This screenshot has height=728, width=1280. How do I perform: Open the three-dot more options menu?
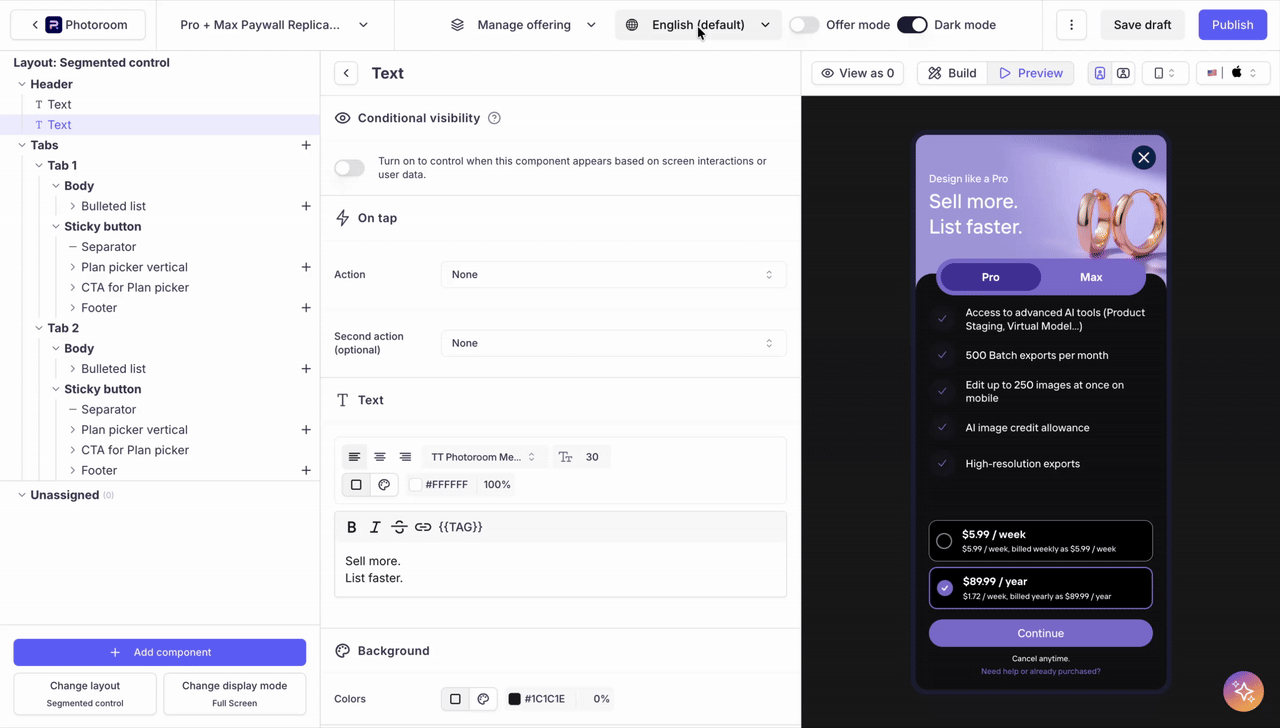click(x=1071, y=25)
